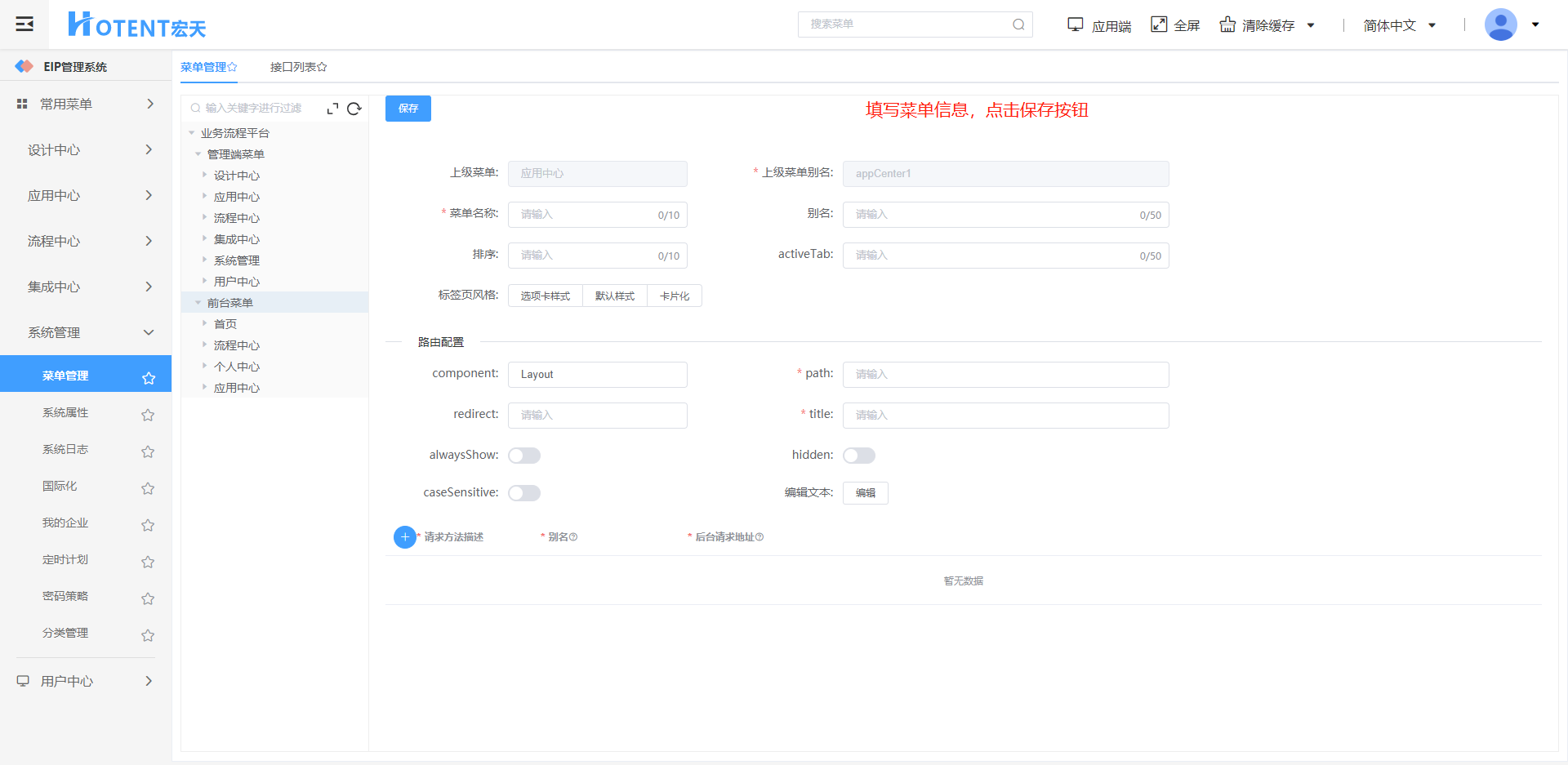Expand the 首页 node in the menu tree
Viewport: 1568px width, 765px height.
click(x=205, y=324)
